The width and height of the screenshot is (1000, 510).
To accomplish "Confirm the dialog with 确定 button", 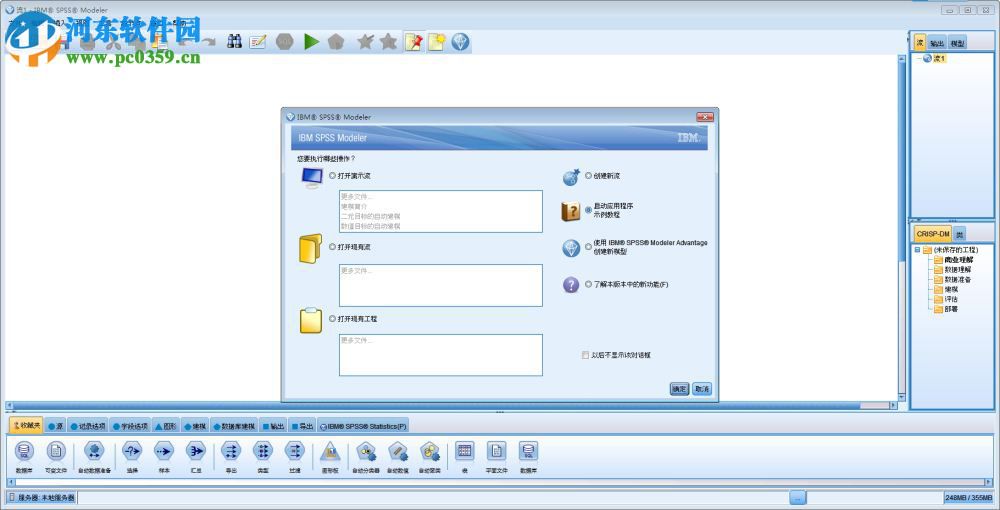I will (679, 389).
